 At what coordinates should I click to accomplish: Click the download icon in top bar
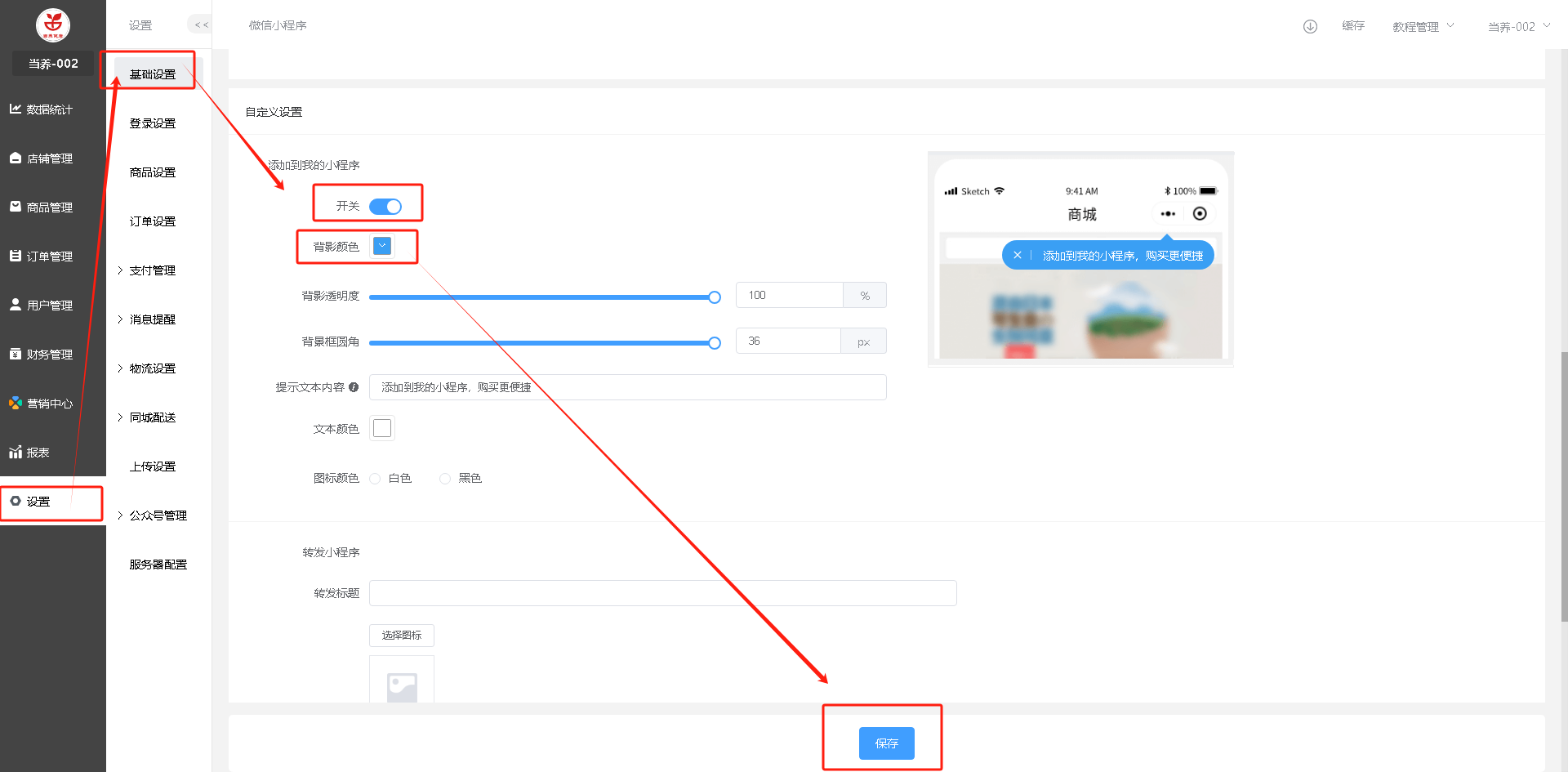click(1310, 26)
